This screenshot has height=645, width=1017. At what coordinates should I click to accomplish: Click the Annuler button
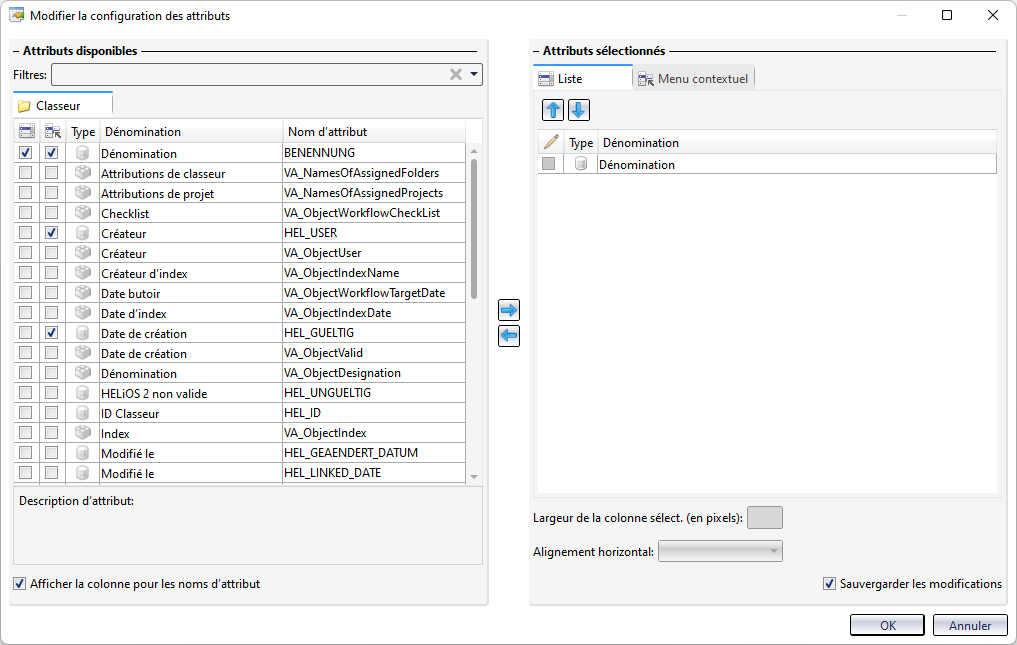coord(969,625)
